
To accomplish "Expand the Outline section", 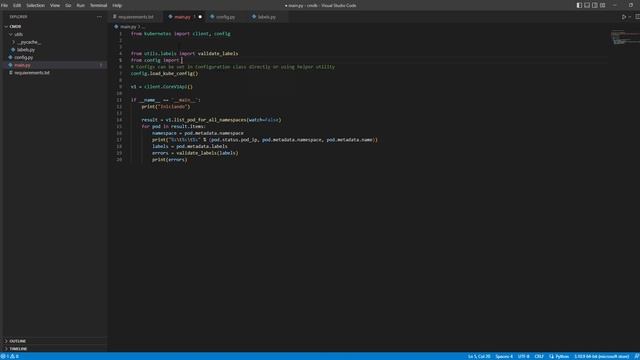I will click(x=18, y=341).
